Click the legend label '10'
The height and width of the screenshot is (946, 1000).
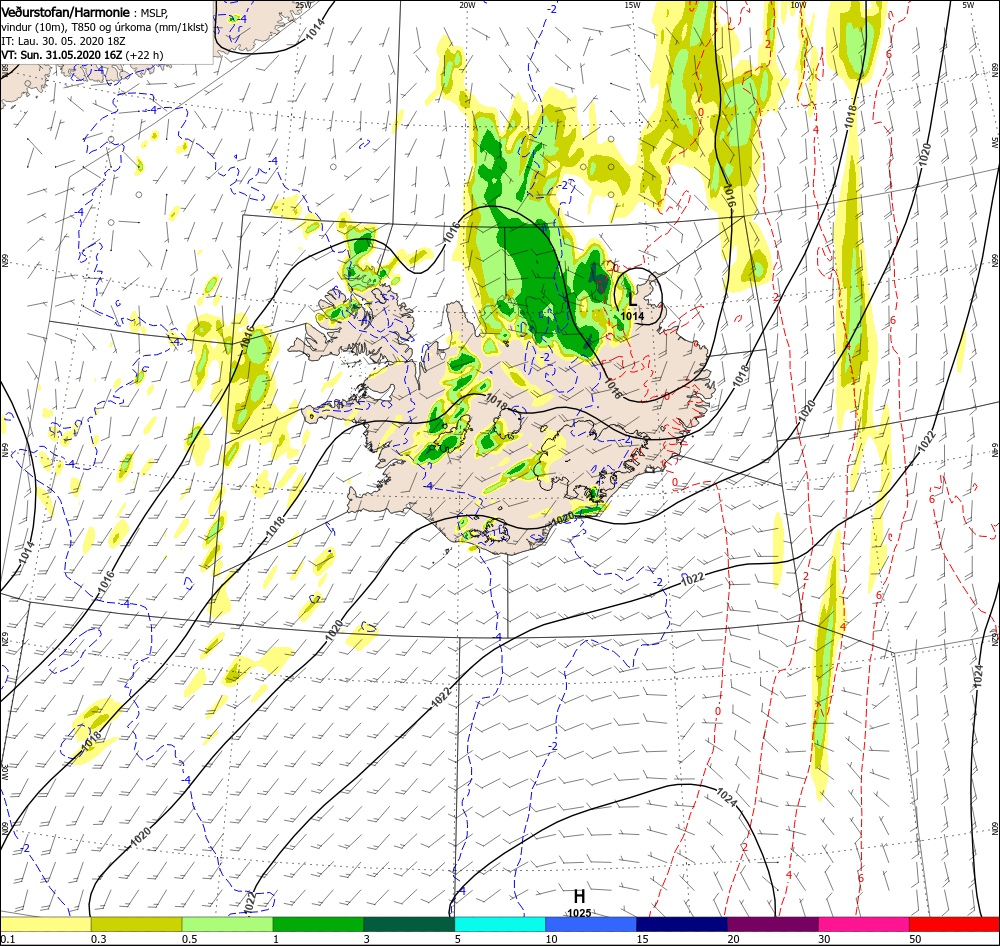tap(552, 939)
